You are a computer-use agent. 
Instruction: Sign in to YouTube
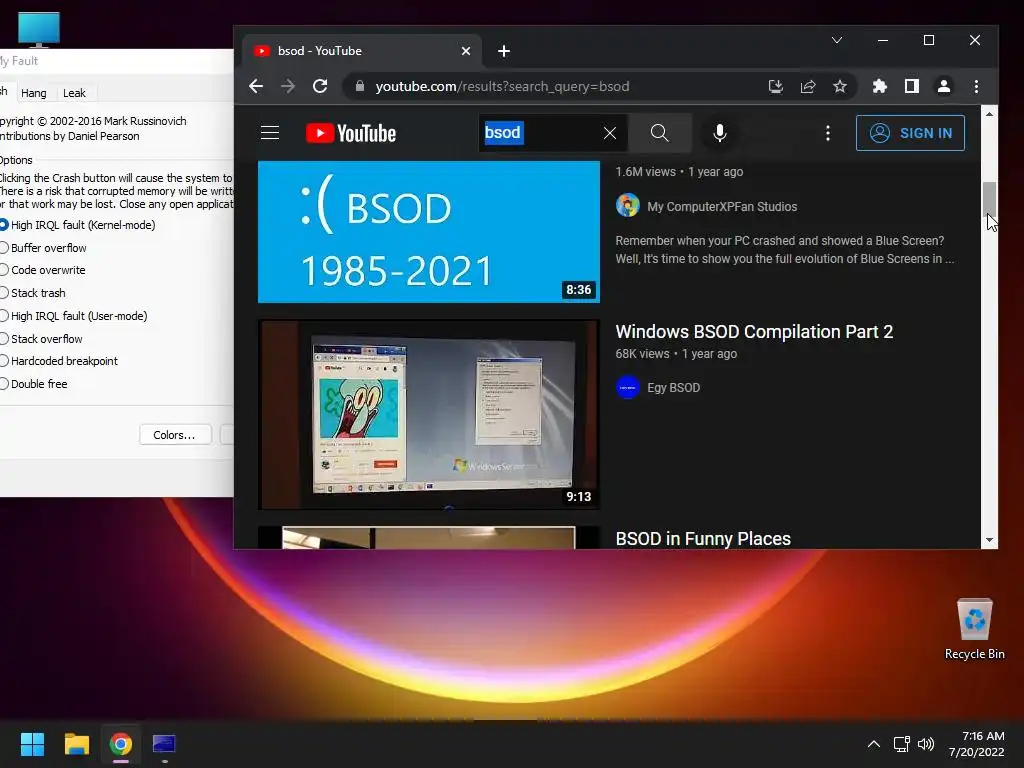coord(910,133)
